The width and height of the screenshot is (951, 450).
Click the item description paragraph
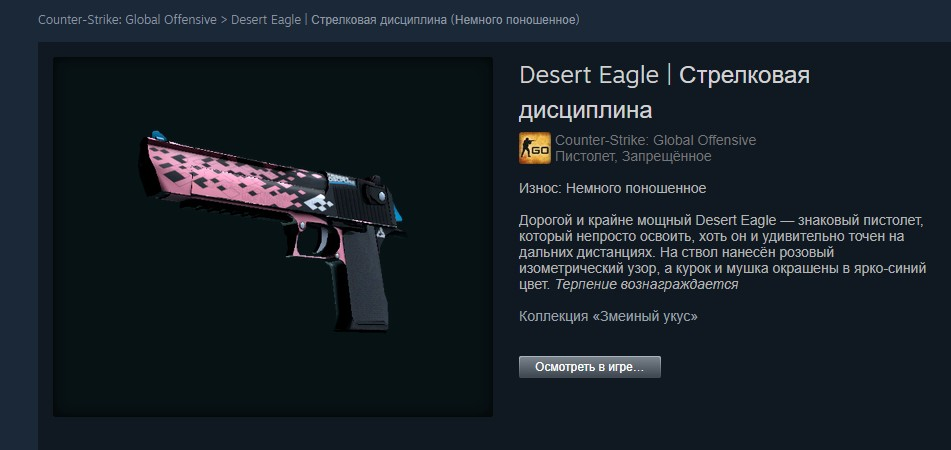pyautogui.click(x=722, y=252)
